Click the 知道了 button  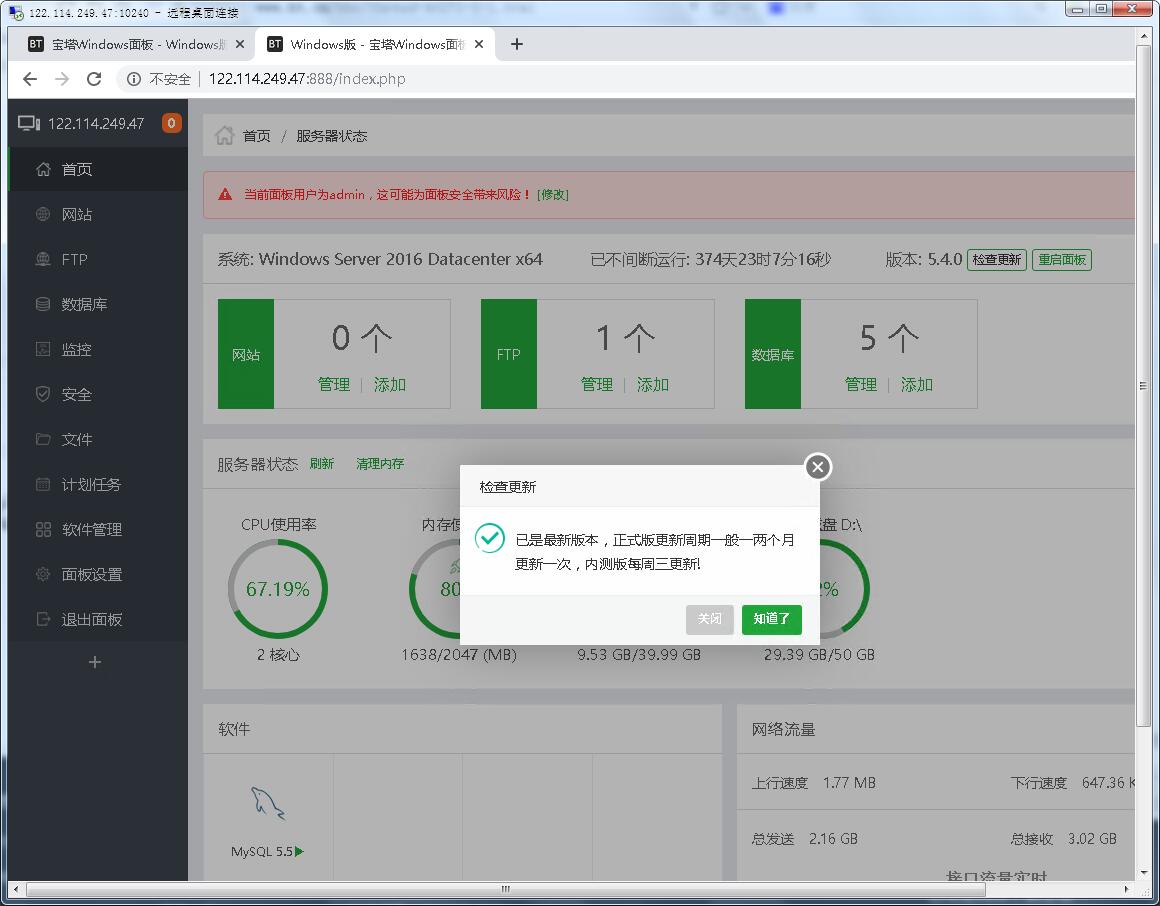pyautogui.click(x=772, y=619)
